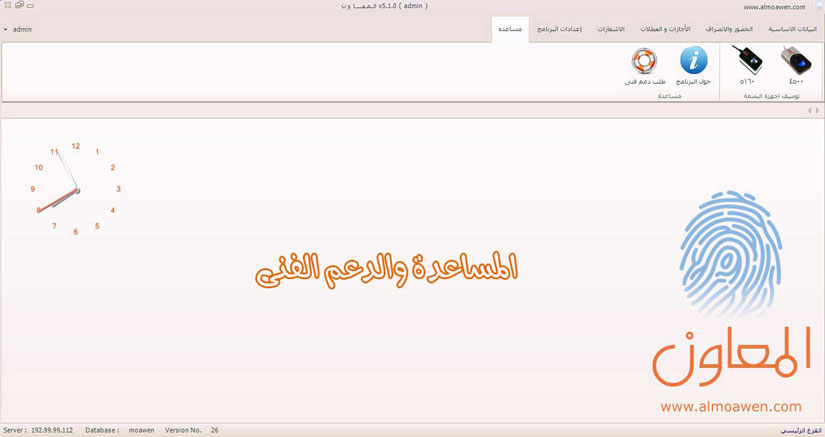Open the إعدادات البرنامج tab

pyautogui.click(x=559, y=29)
